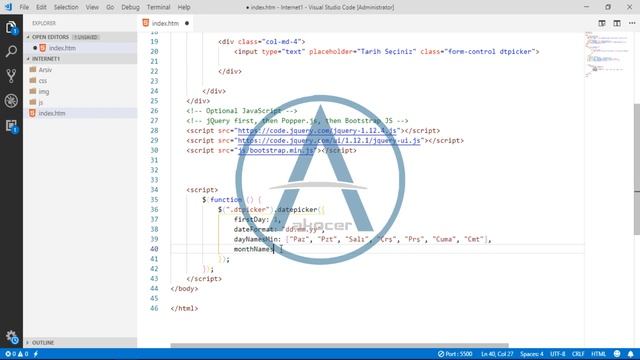
Task: Click the unsaved dot on index.htm tab
Action: [x=187, y=23]
